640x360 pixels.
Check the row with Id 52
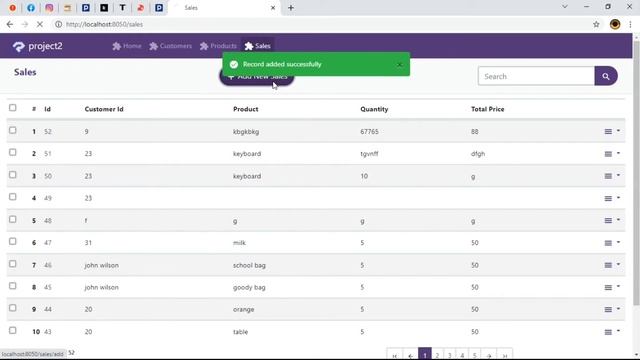click(13, 130)
